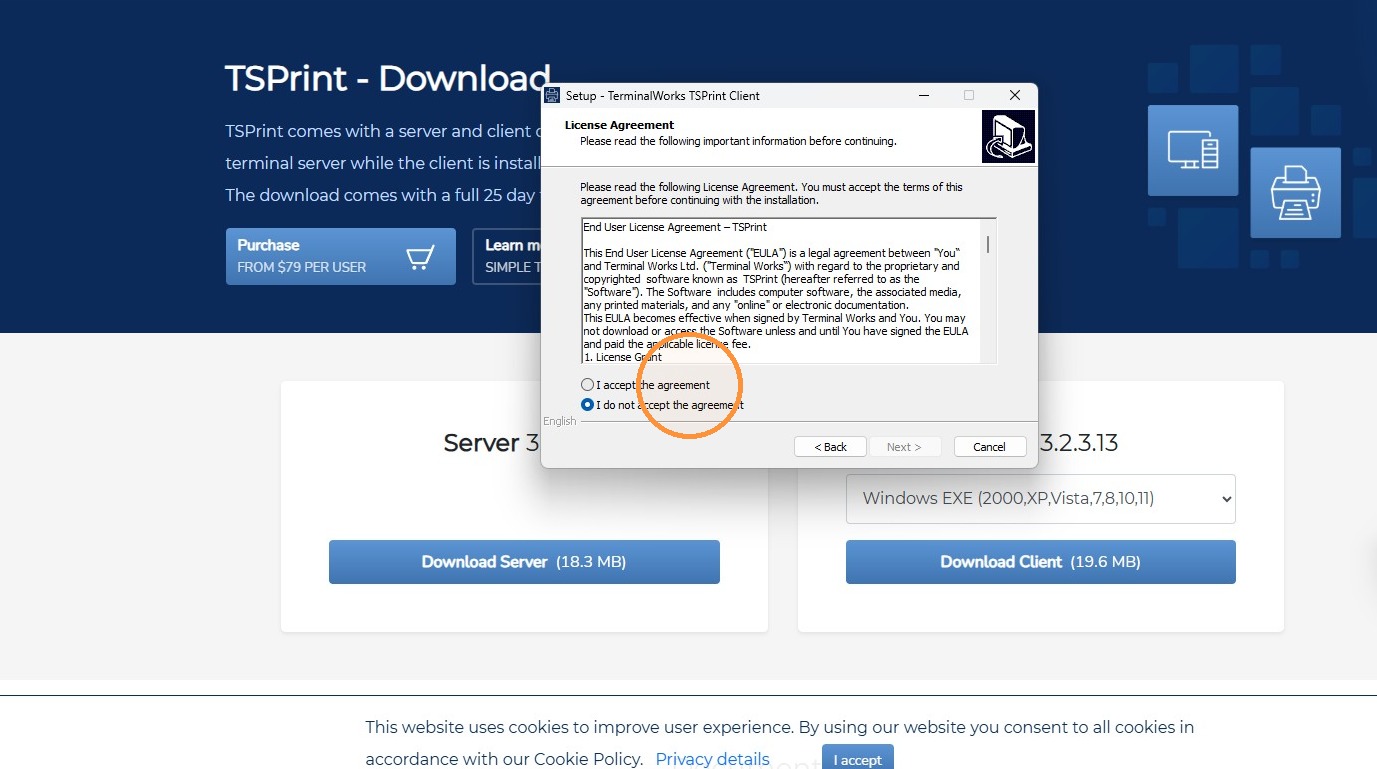Click the "3.2.3.13" client version text

[x=1079, y=443]
